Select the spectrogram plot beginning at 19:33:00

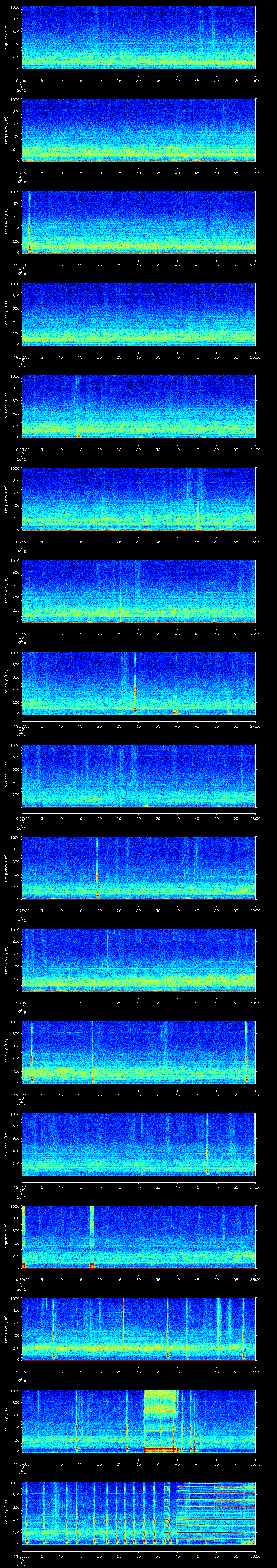click(138, 1329)
